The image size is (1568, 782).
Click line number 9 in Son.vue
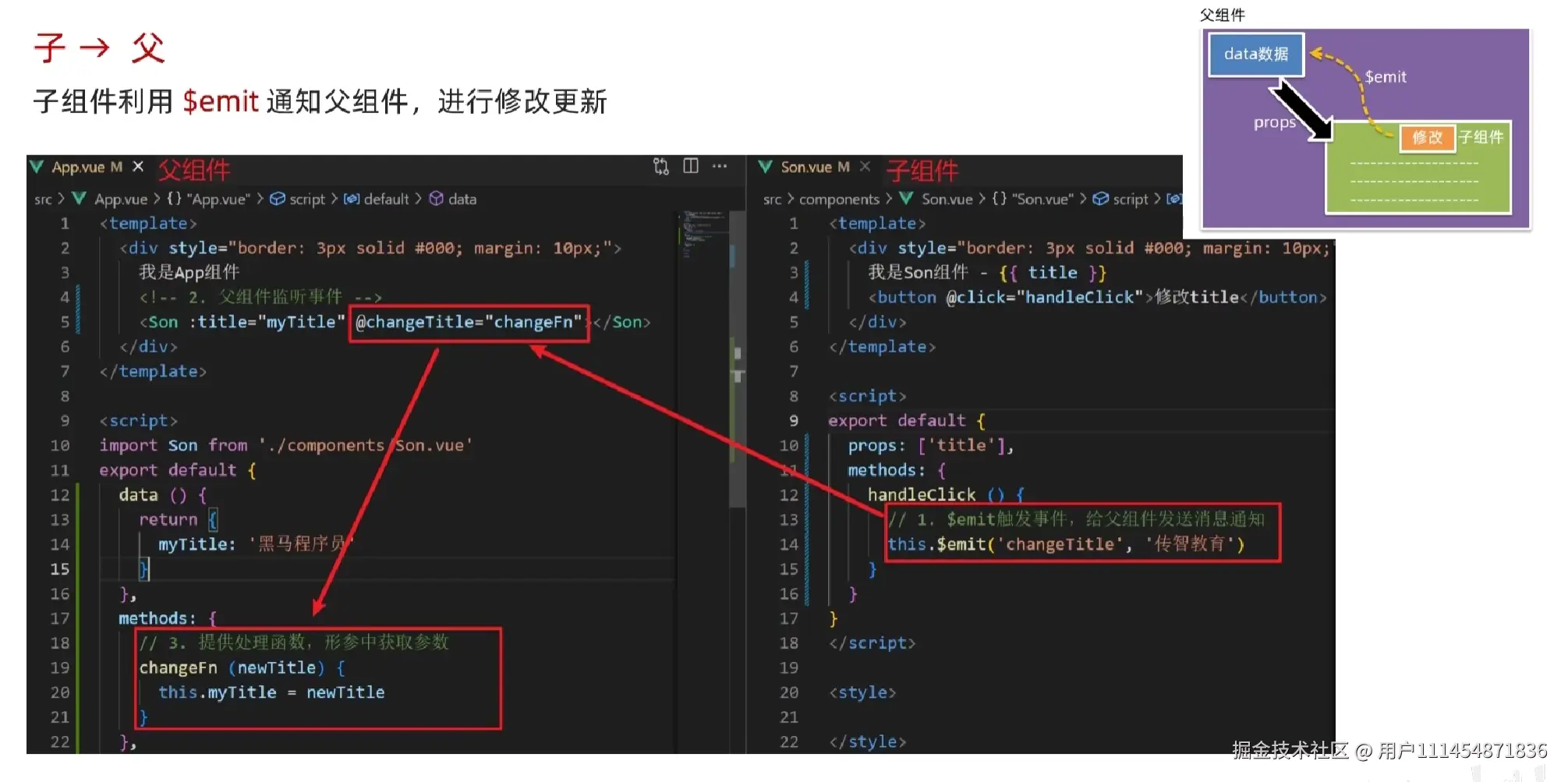793,421
